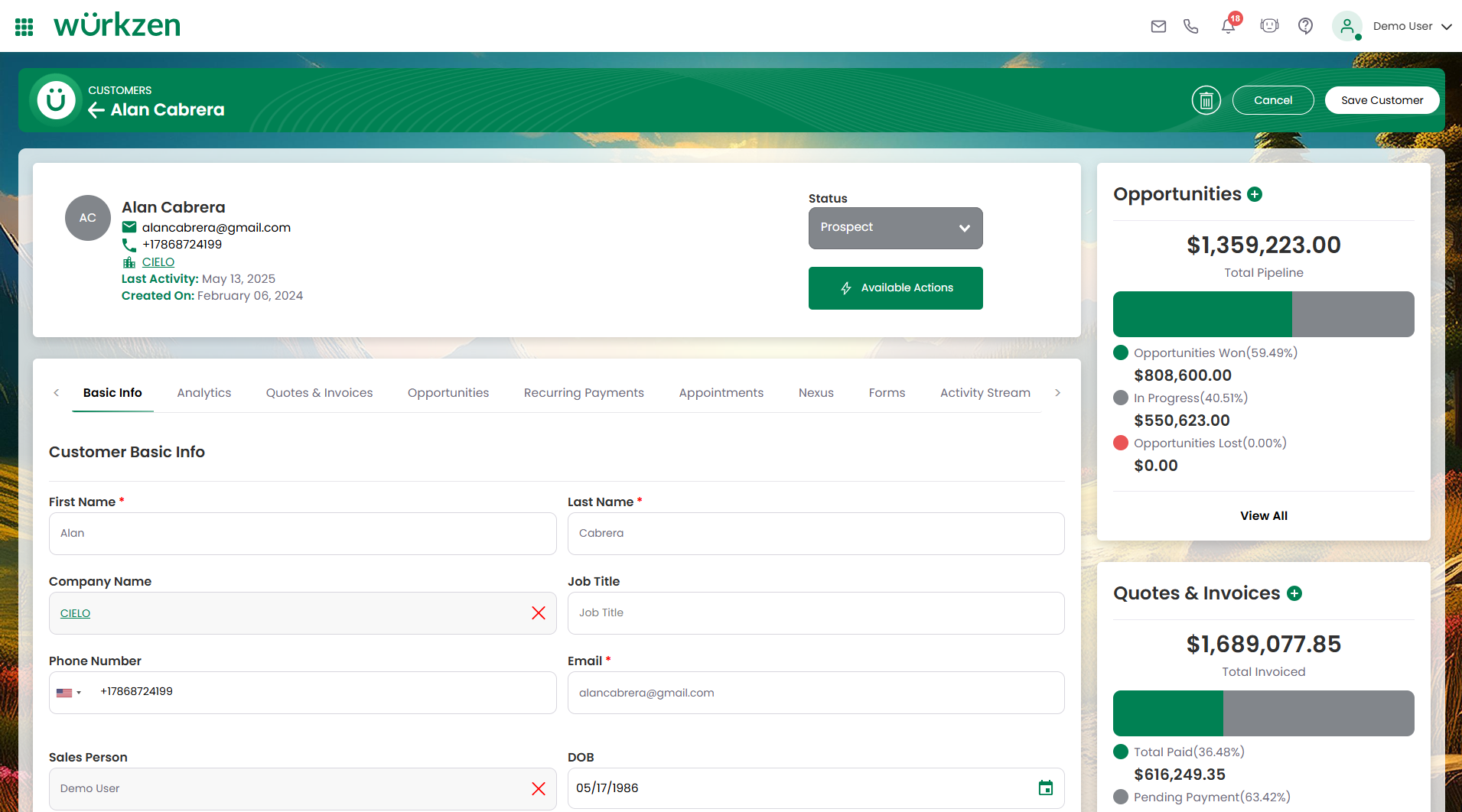The height and width of the screenshot is (812, 1462).
Task: Click the Total Pipeline progress bar
Action: pos(1263,314)
